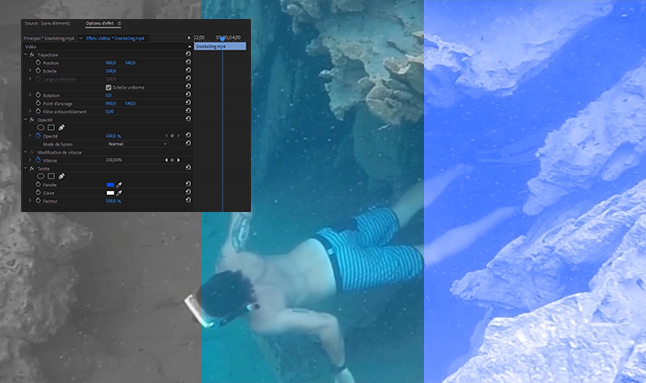Expand the Filtre antiscintillement parameter
This screenshot has width=646, height=383.
click(x=30, y=111)
